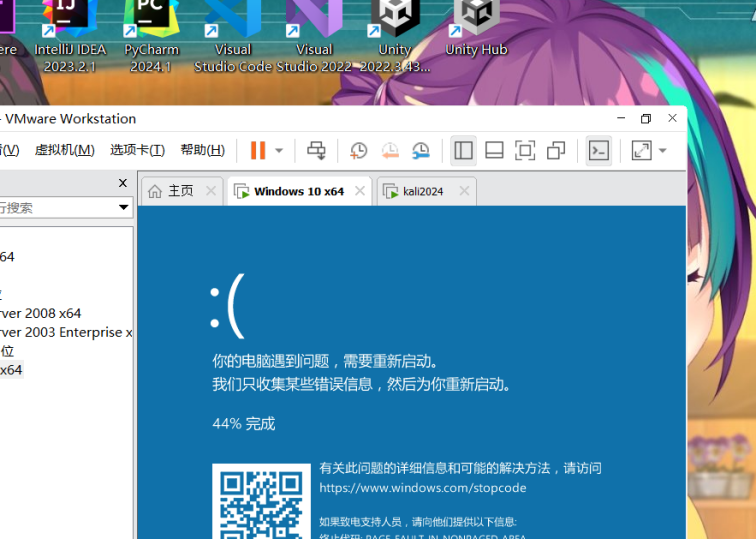
Task: Launch Visual Studio Code desktop shortcut
Action: tap(233, 36)
